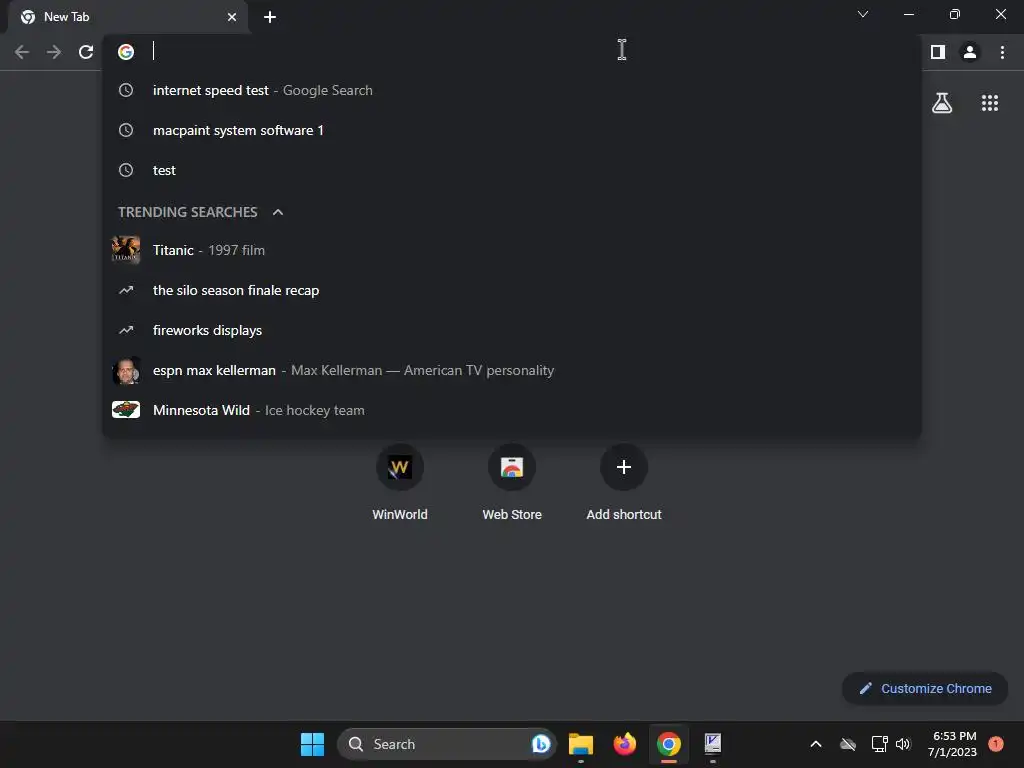
Task: Open the Web Store shortcut
Action: pos(512,482)
